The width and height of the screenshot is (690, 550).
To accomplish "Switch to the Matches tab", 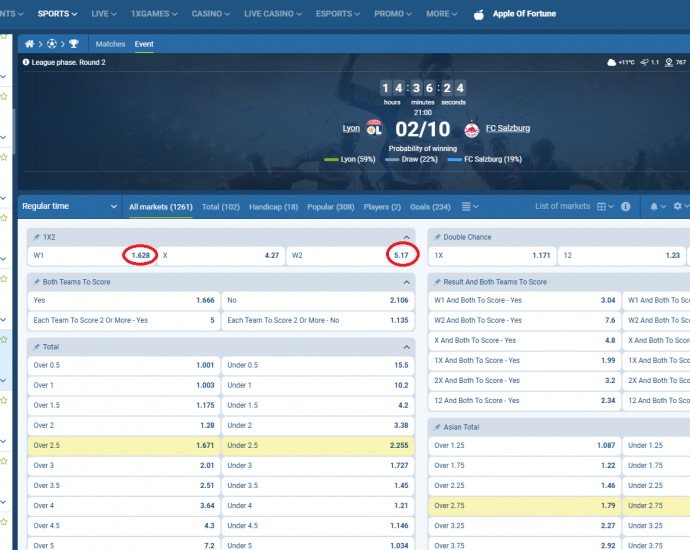I will click(110, 44).
